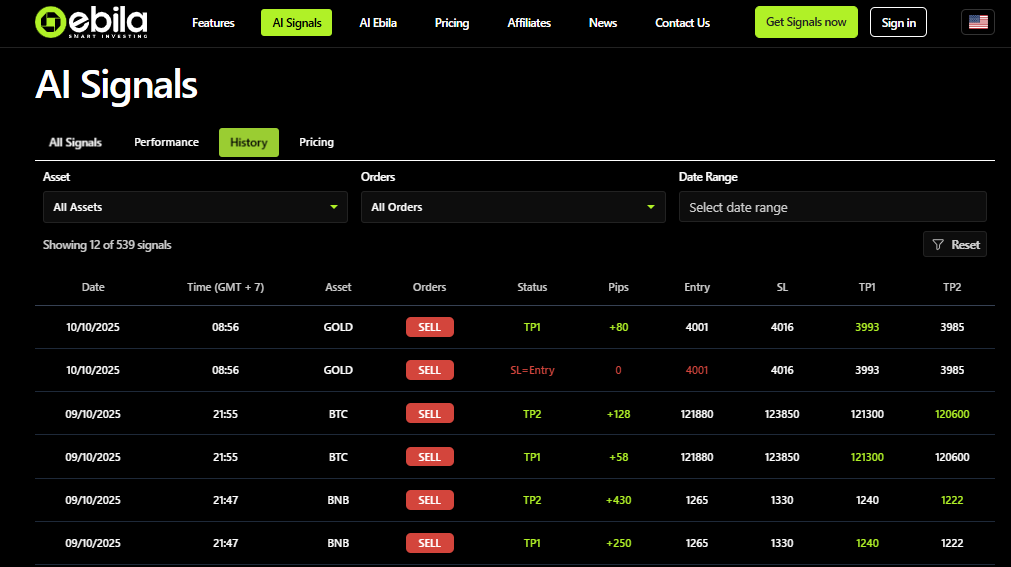Switch to the All Signals tab
Image resolution: width=1011 pixels, height=567 pixels.
pyautogui.click(x=75, y=142)
